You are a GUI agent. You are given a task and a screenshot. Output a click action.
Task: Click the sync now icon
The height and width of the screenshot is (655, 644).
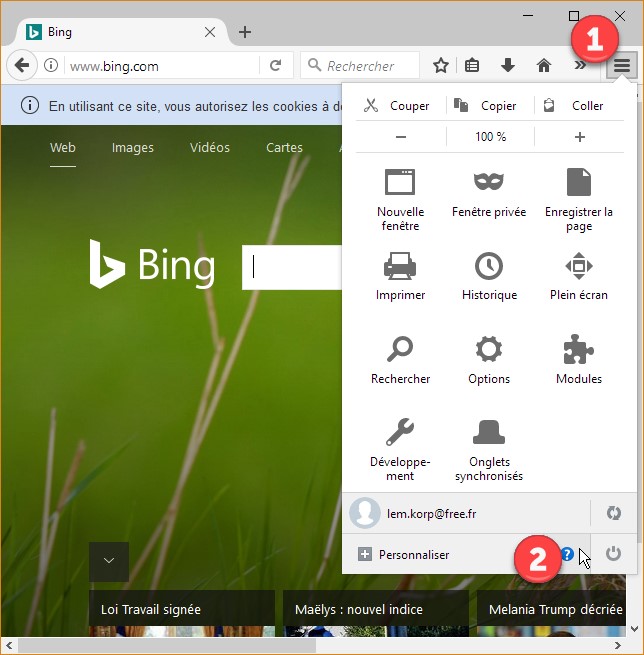click(614, 513)
